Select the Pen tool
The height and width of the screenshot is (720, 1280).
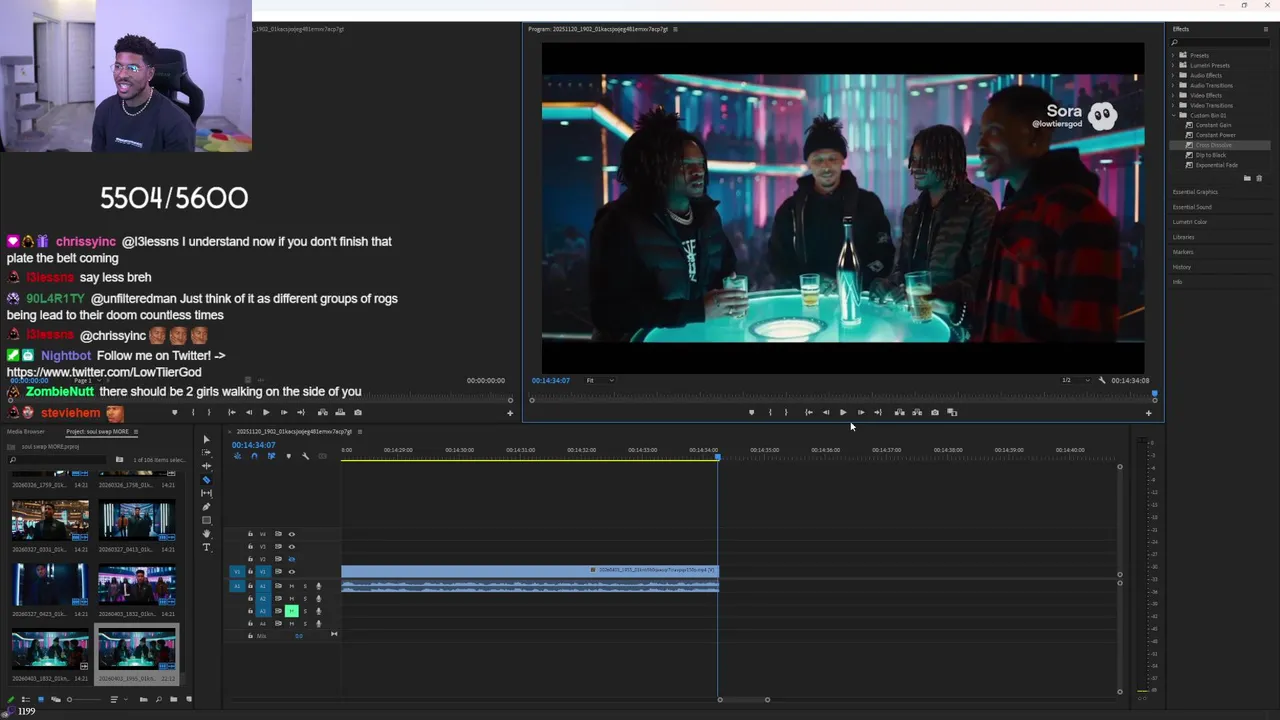click(207, 507)
